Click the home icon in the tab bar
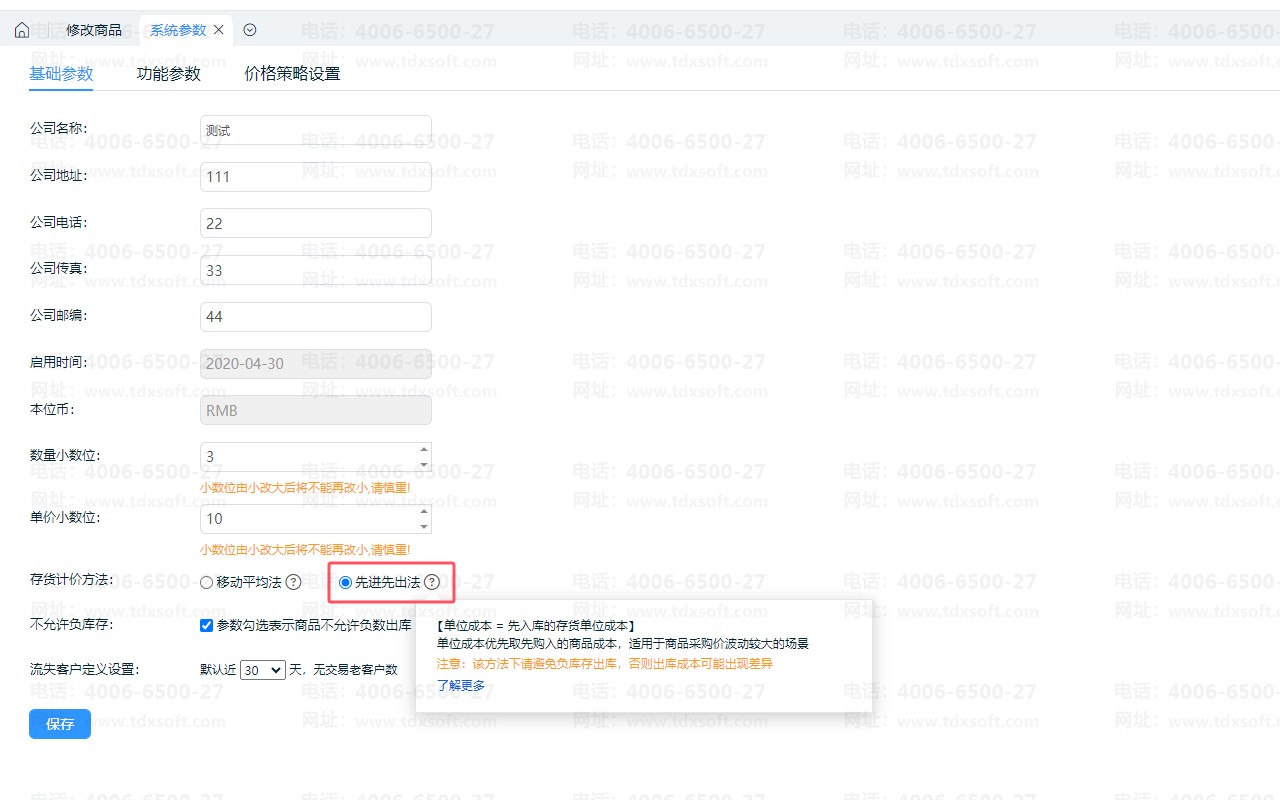This screenshot has width=1280, height=800. coord(21,30)
